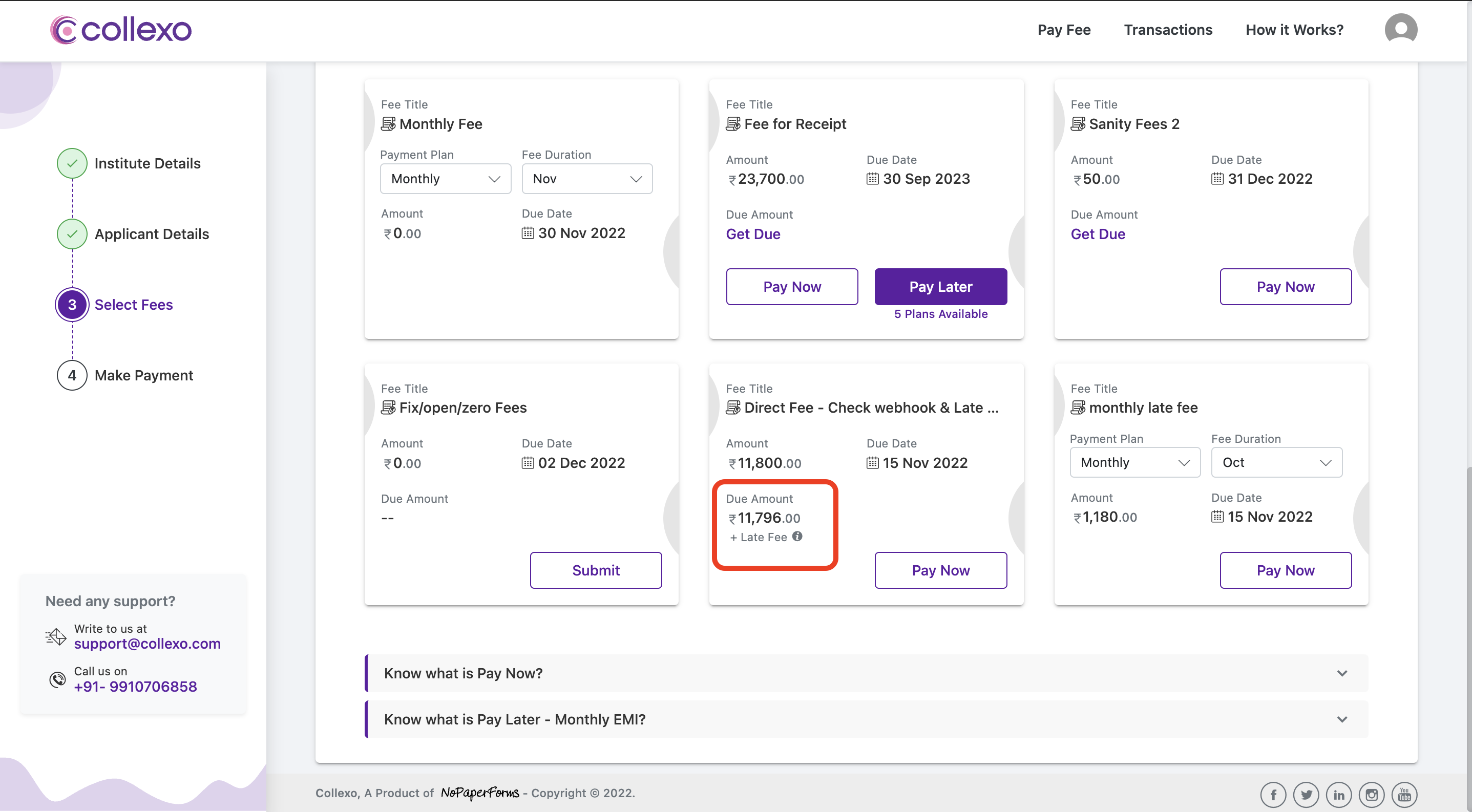Open the Twitter footer icon
Viewport: 1472px width, 812px height.
(x=1306, y=794)
